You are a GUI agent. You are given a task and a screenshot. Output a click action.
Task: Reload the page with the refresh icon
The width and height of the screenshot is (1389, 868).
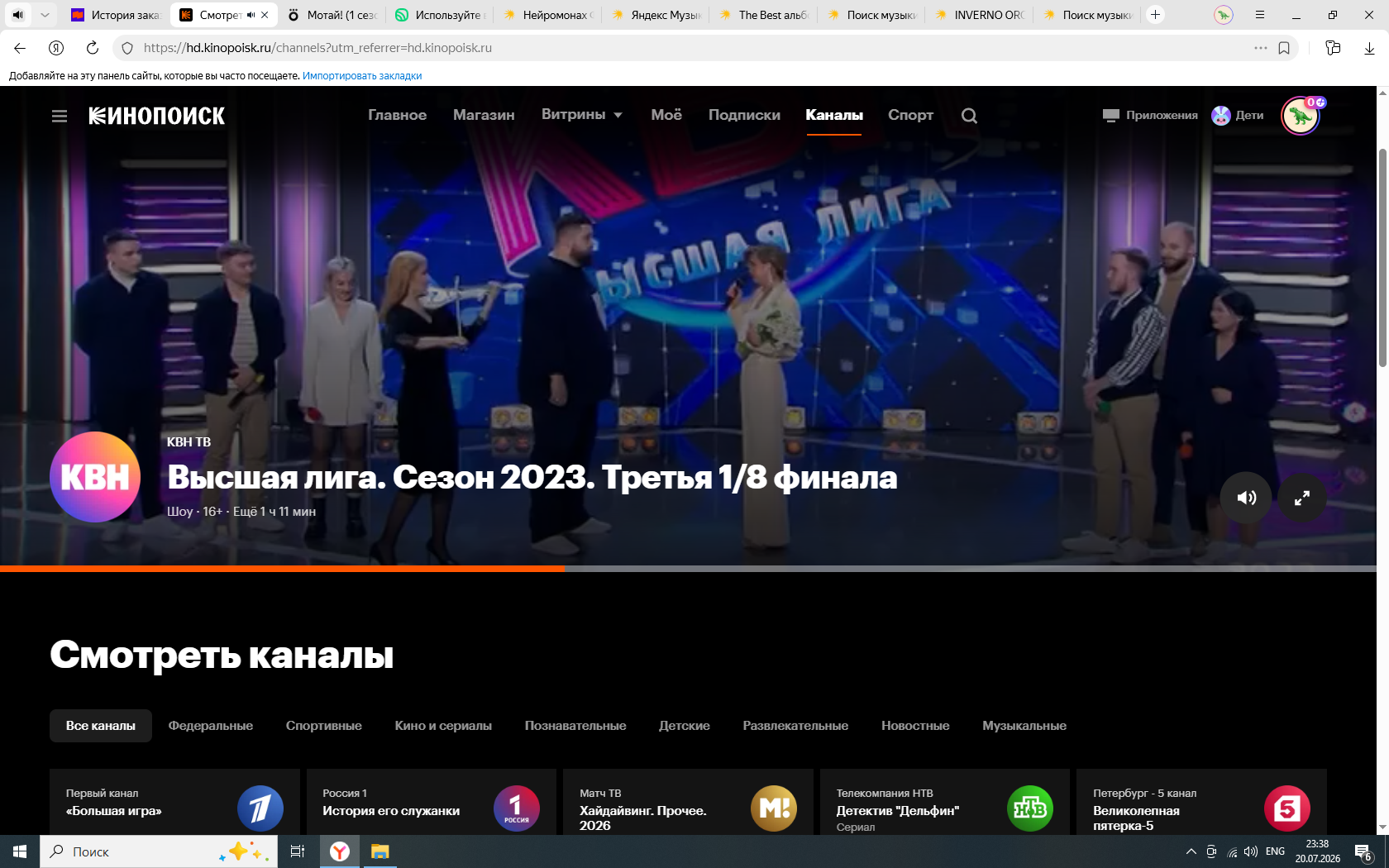93,48
